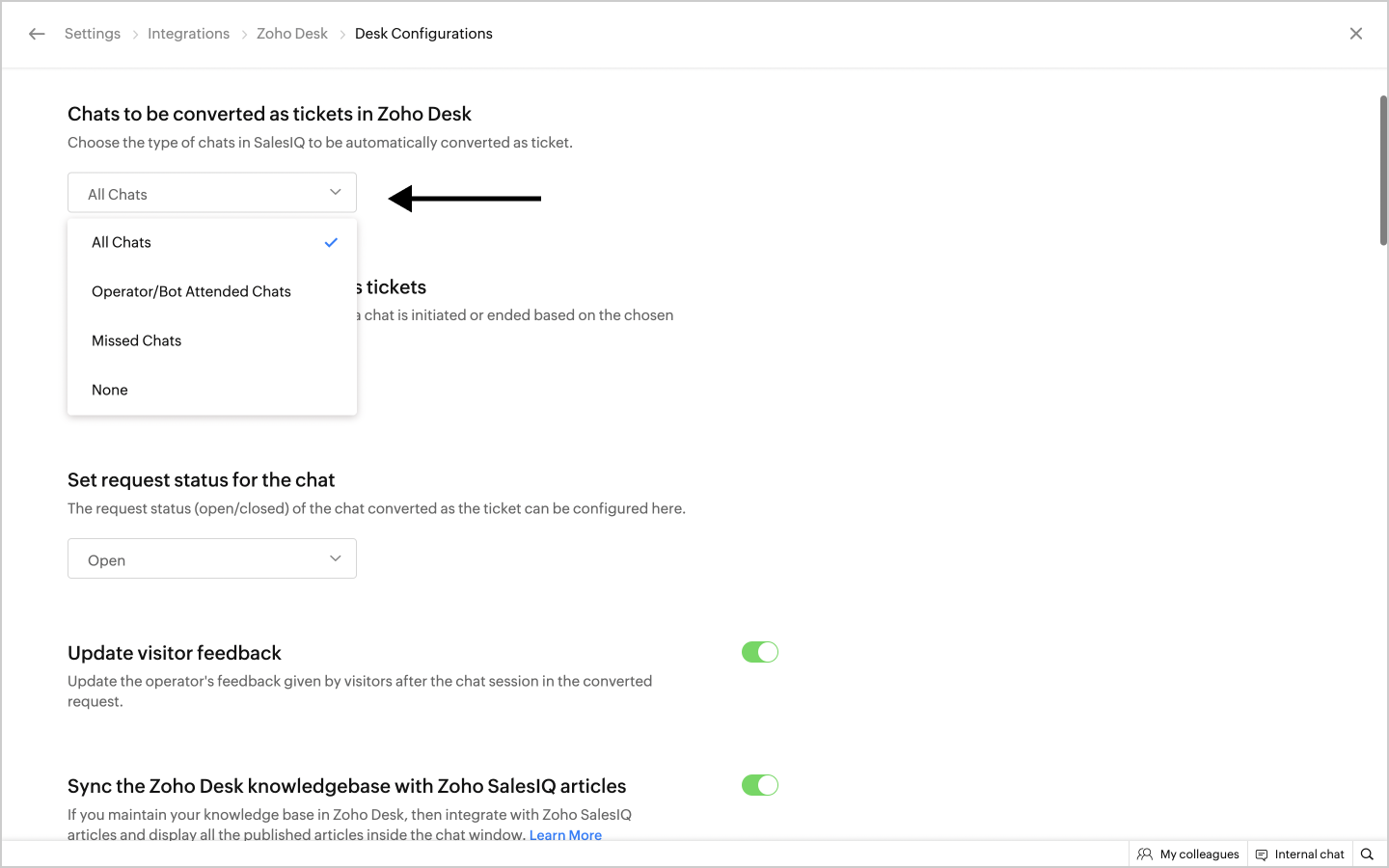Expand the Open request status dropdown
Screen dimensions: 1389x868
coord(212,559)
